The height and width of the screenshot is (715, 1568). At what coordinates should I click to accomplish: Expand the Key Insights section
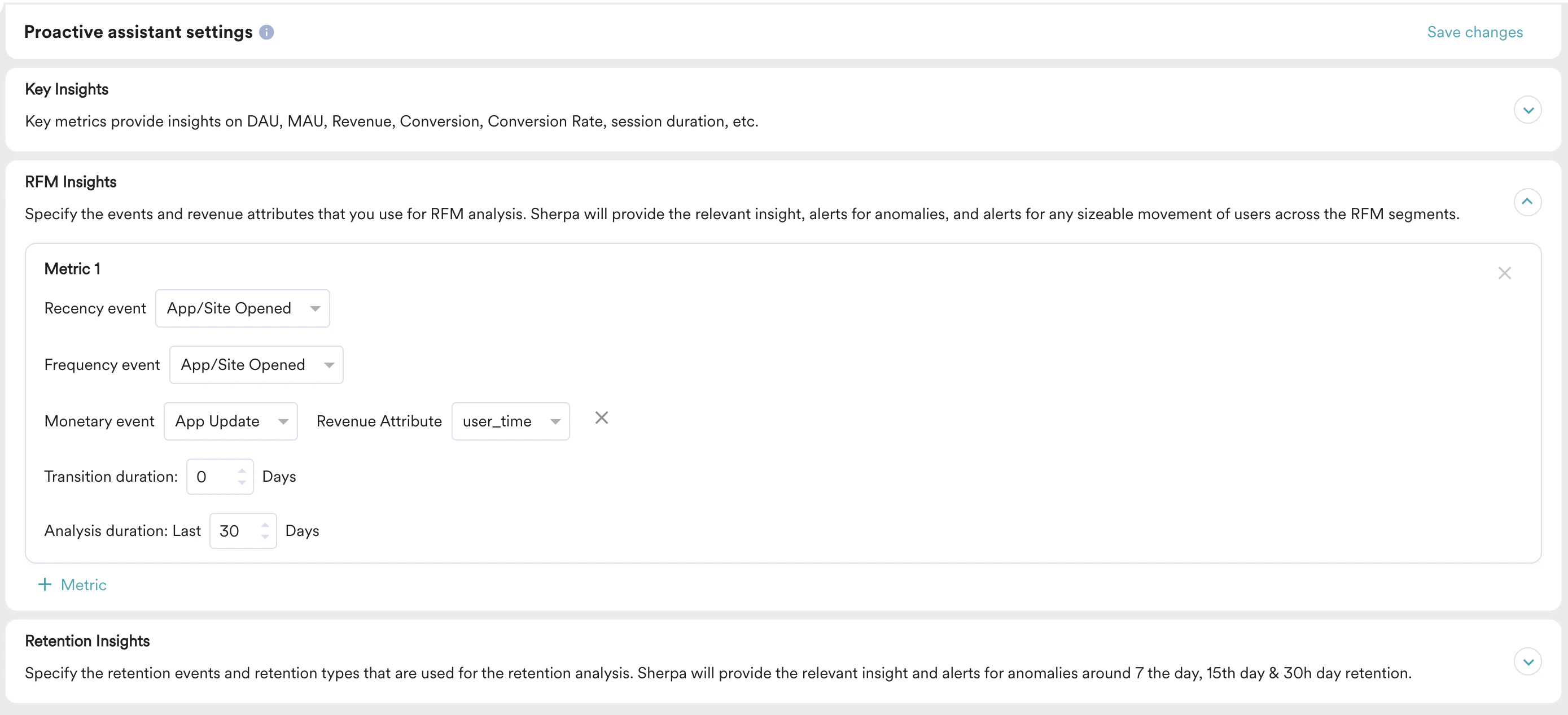coord(1528,110)
